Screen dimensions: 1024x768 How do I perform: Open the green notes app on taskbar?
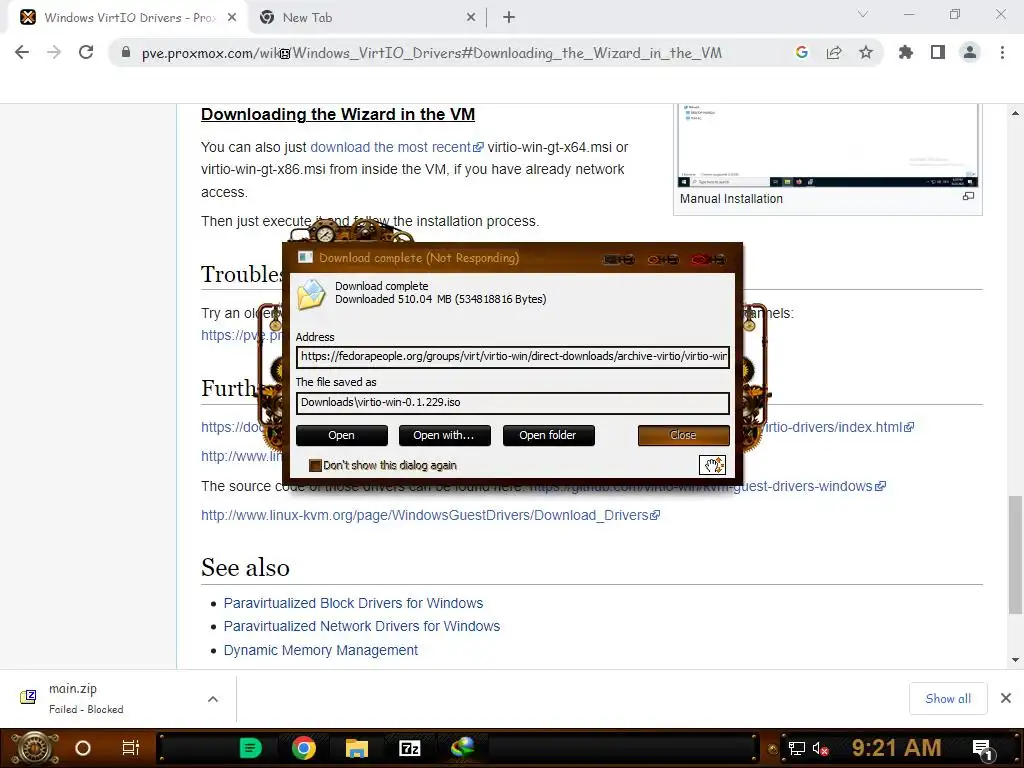pyautogui.click(x=251, y=748)
